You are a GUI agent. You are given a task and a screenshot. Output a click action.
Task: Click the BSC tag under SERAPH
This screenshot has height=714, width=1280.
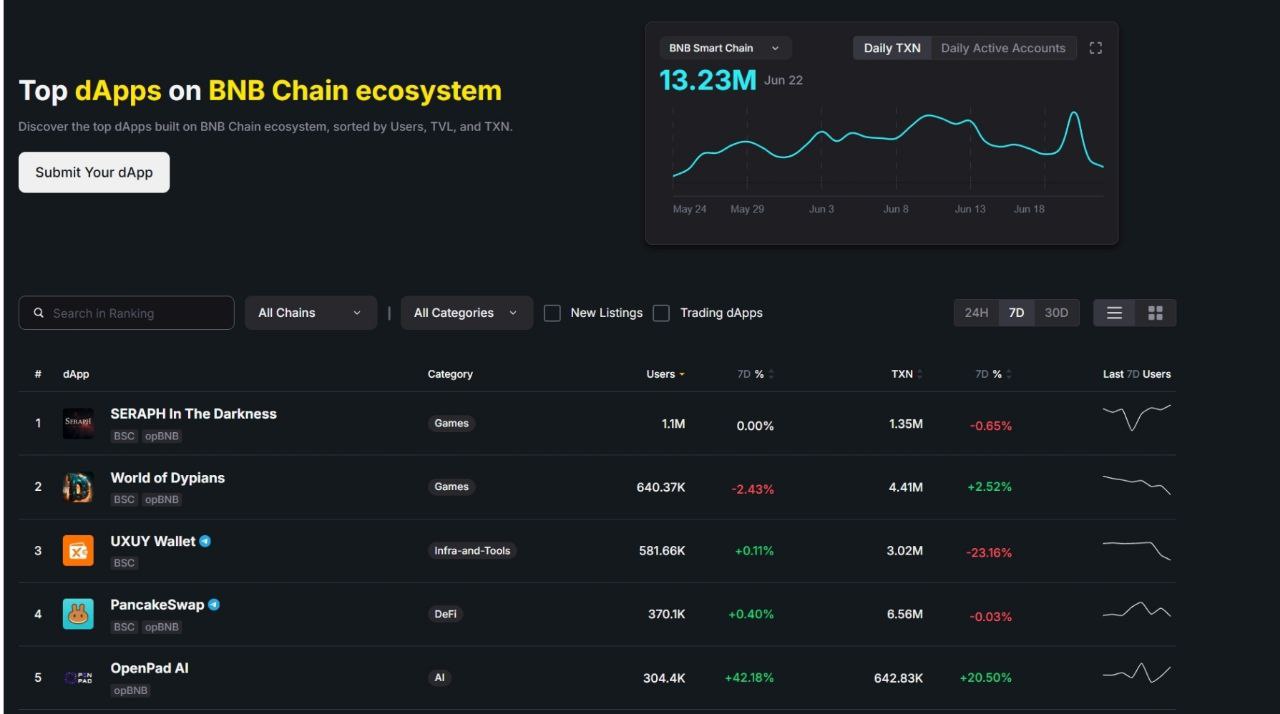(124, 436)
